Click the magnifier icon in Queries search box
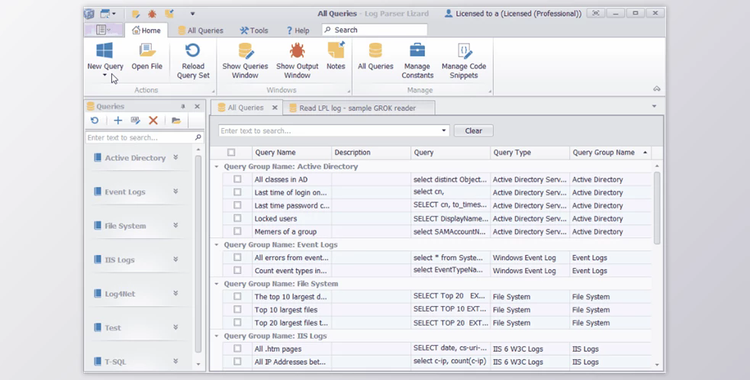 (x=198, y=137)
